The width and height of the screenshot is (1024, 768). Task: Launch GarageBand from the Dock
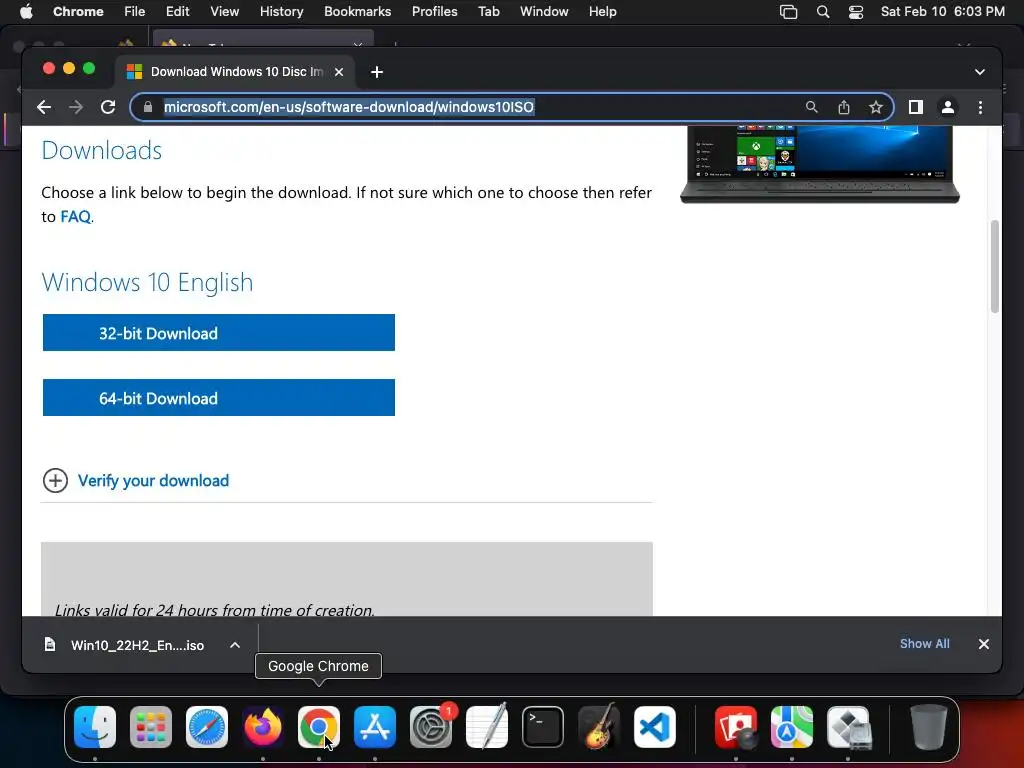599,726
